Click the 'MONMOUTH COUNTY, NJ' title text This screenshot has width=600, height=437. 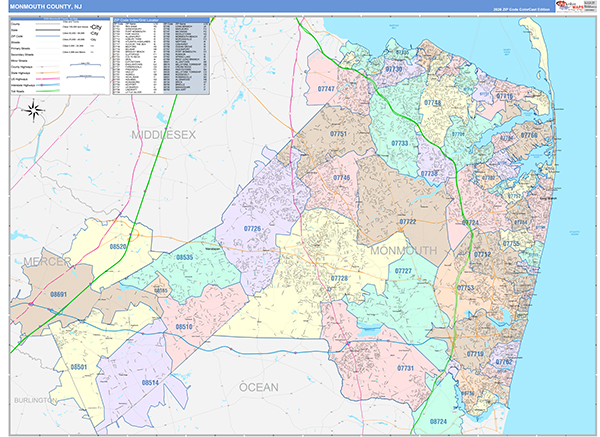tap(46, 7)
